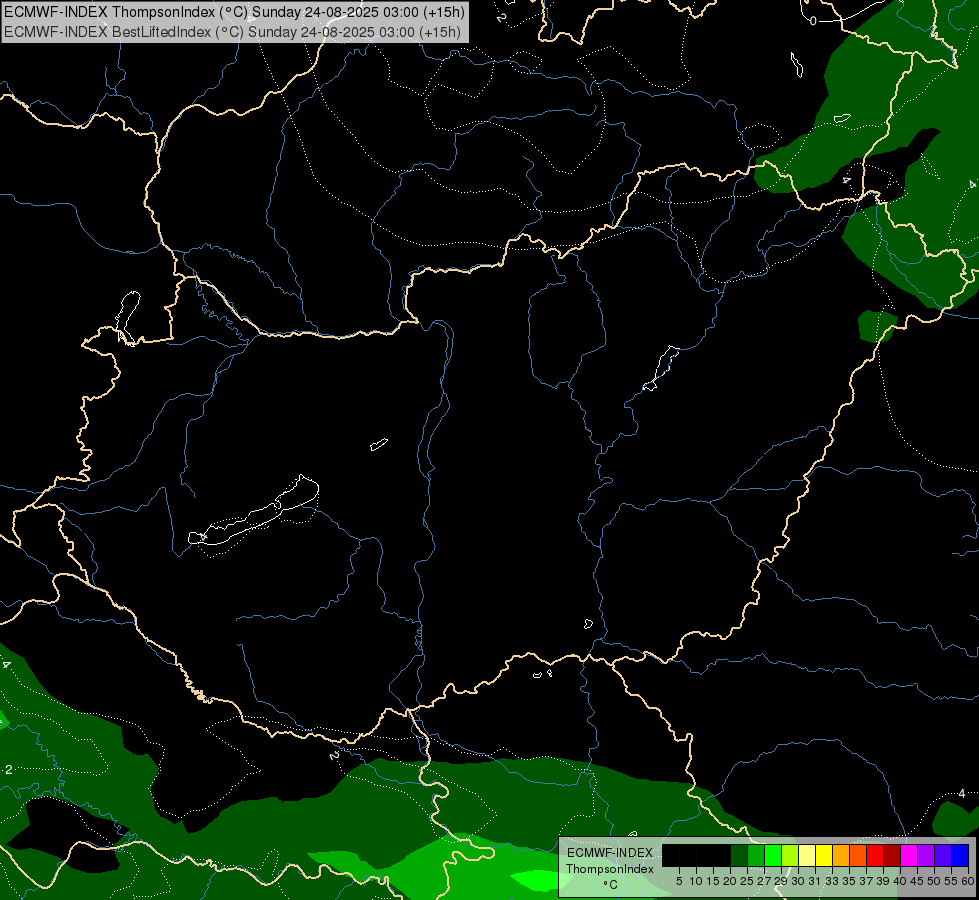Viewport: 979px width, 900px height.
Task: Click the legend unit label '°C'
Action: point(610,885)
